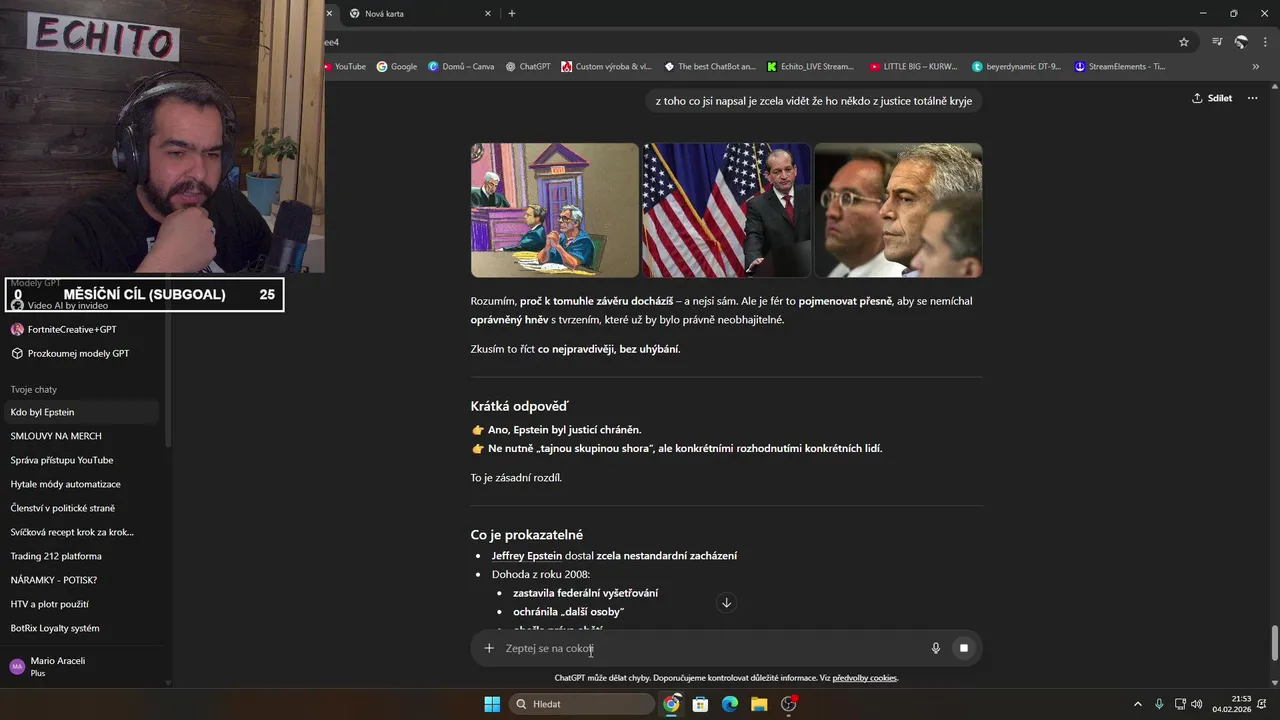The height and width of the screenshot is (720, 1280).
Task: Open the Mario Araceli account menu
Action: (82, 666)
